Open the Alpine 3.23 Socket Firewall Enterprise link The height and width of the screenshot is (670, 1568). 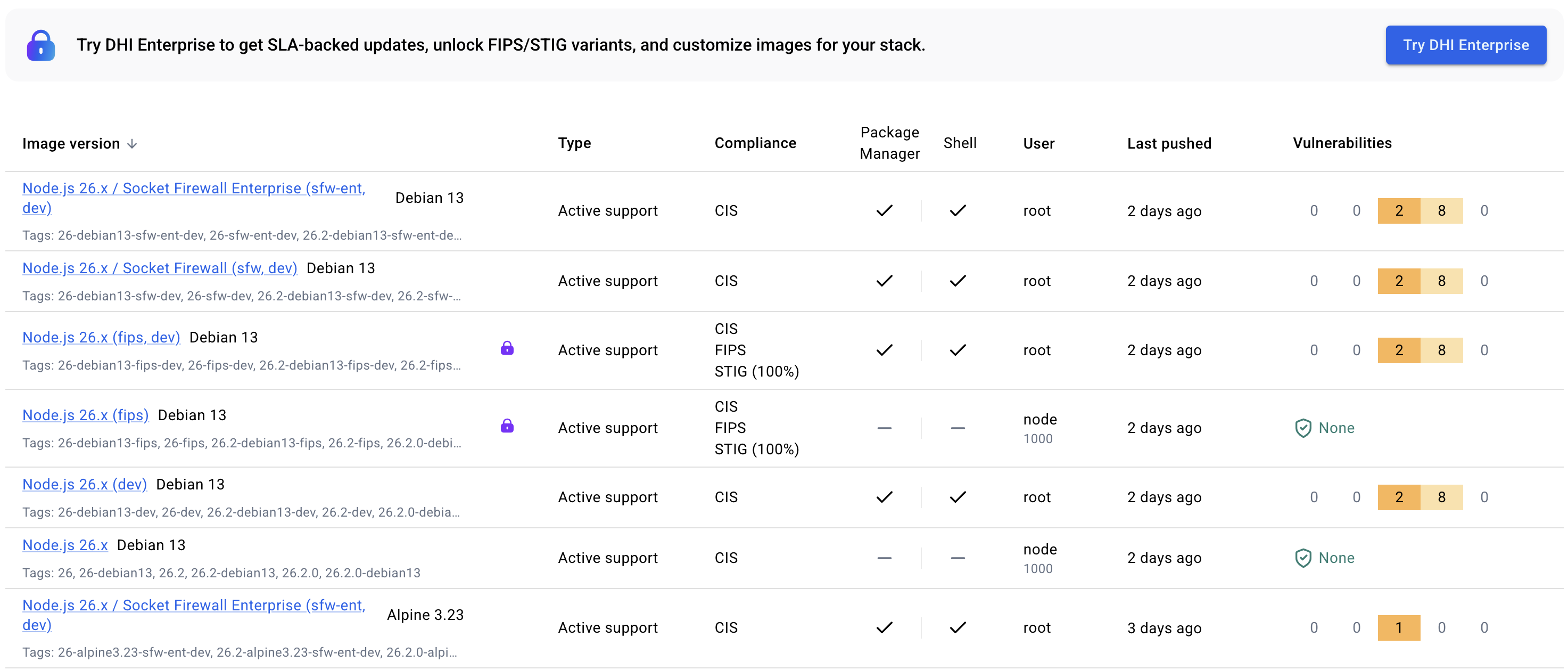point(194,615)
